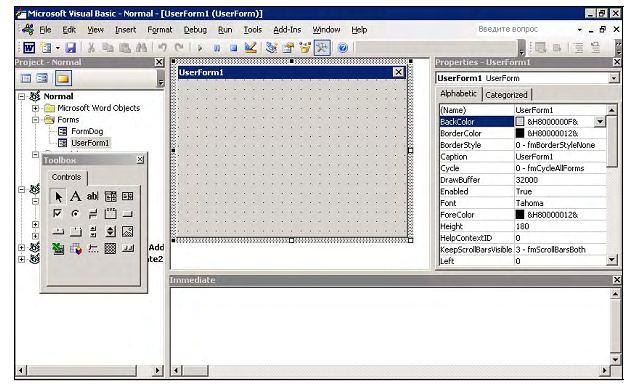
Task: Click the Insert UserForm toolbar icon
Action: pos(46,48)
